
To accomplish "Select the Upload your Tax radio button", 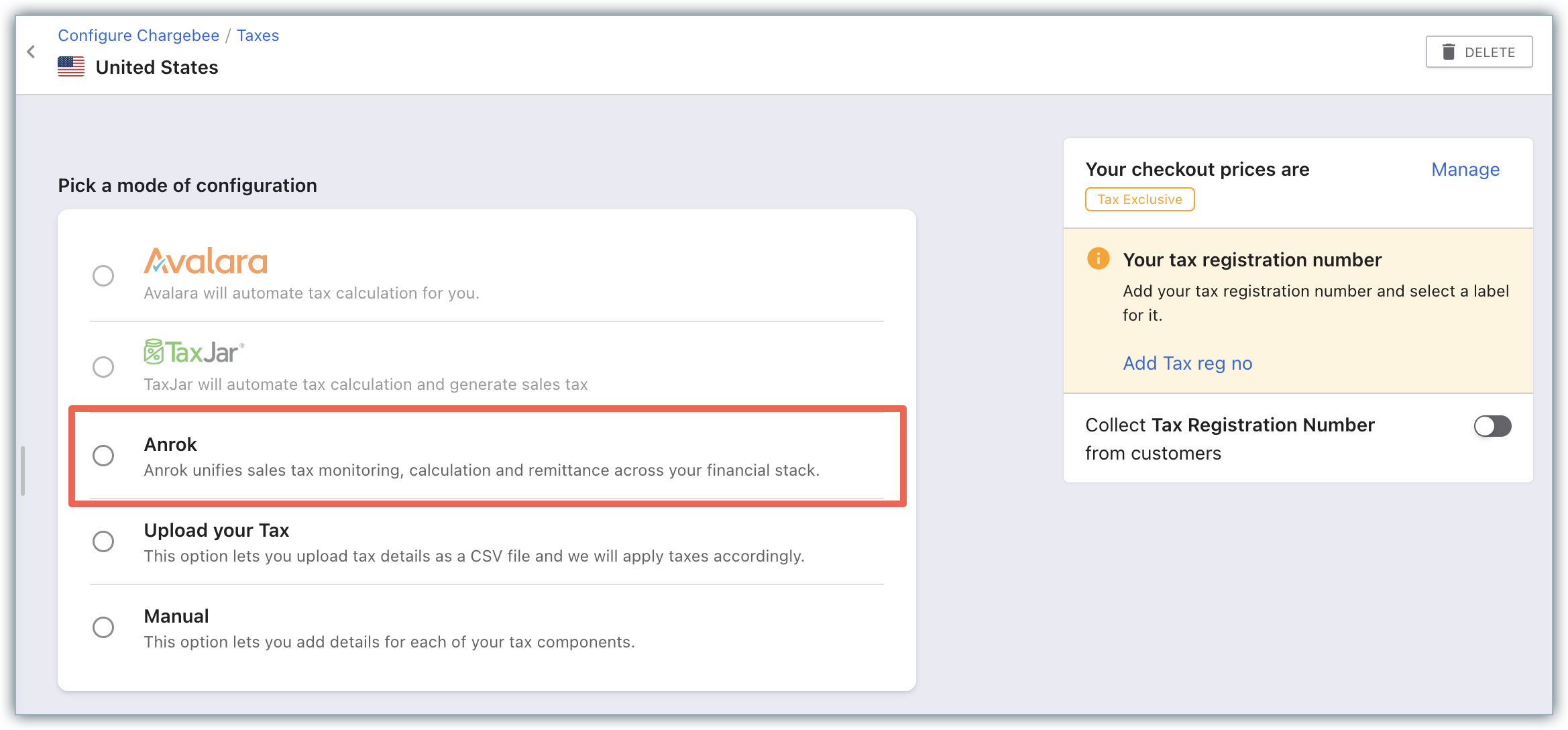I will click(x=103, y=541).
